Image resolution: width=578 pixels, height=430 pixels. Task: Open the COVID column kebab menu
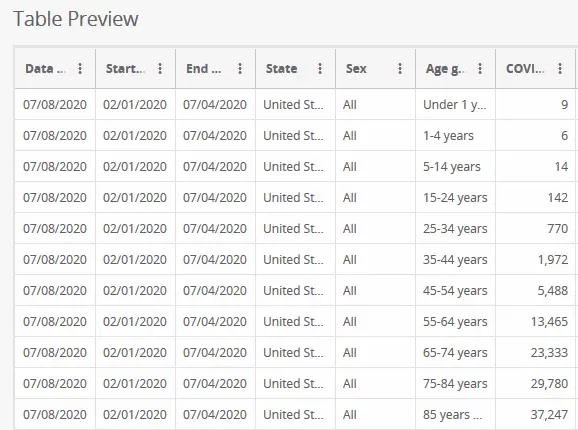560,69
